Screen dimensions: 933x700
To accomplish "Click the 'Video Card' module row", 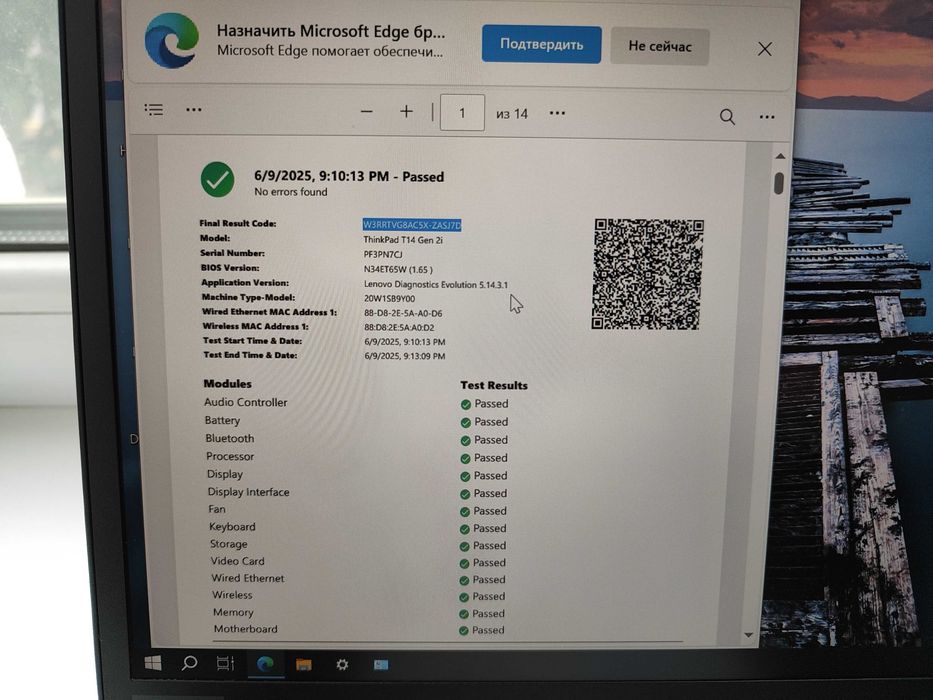I will click(x=237, y=561).
